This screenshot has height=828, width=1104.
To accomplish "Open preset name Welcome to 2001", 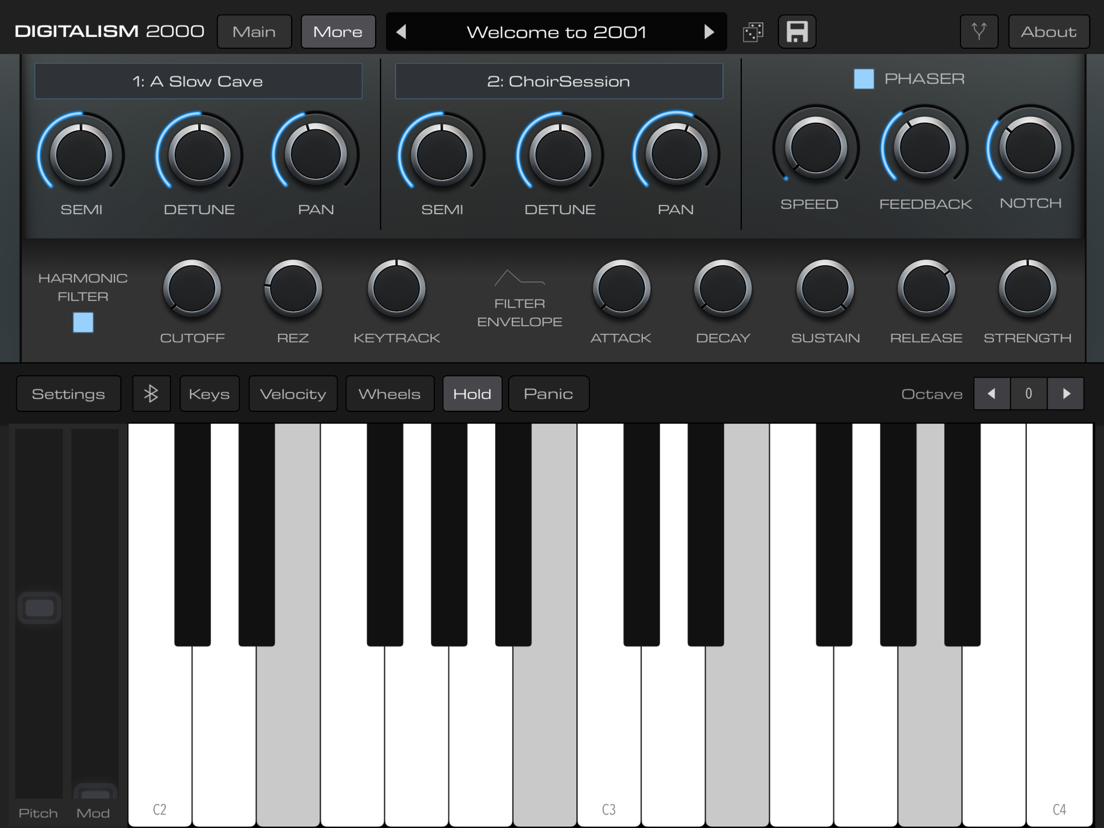I will [x=556, y=32].
